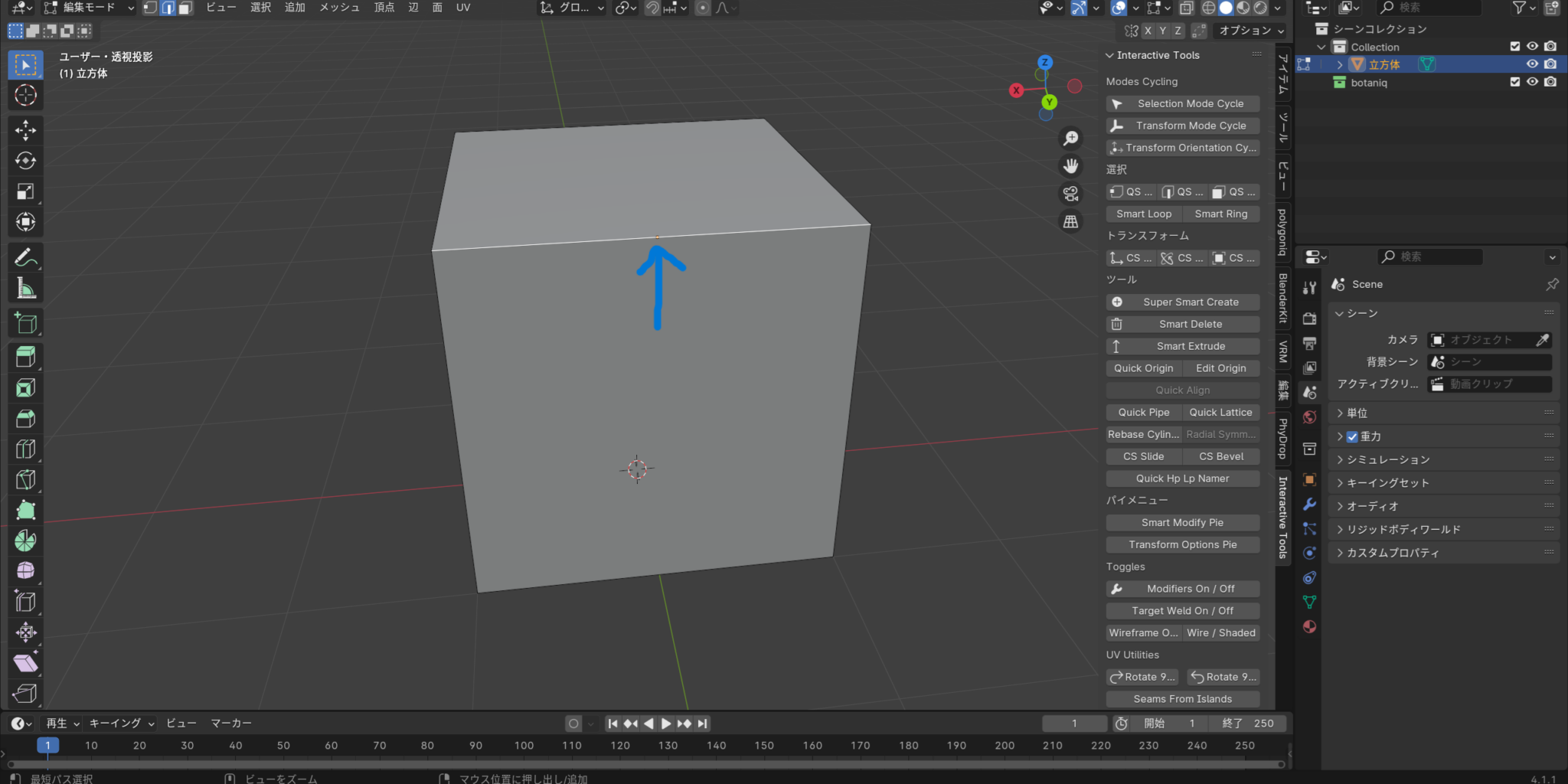The width and height of the screenshot is (1568, 784).
Task: Open the zoom control in the viewport gizmo
Action: 1071,138
